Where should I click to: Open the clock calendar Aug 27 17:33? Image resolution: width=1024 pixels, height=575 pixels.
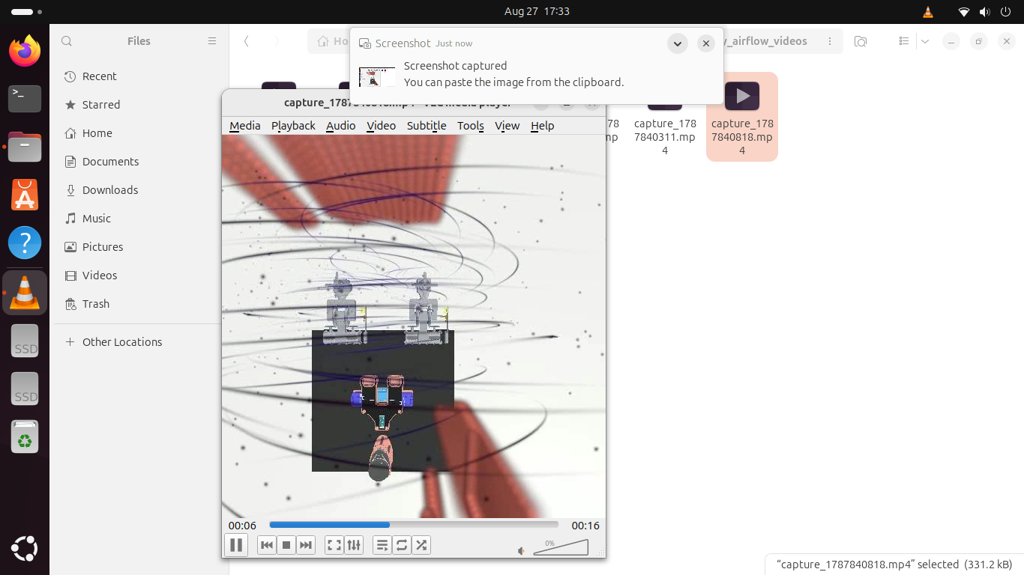pyautogui.click(x=537, y=11)
